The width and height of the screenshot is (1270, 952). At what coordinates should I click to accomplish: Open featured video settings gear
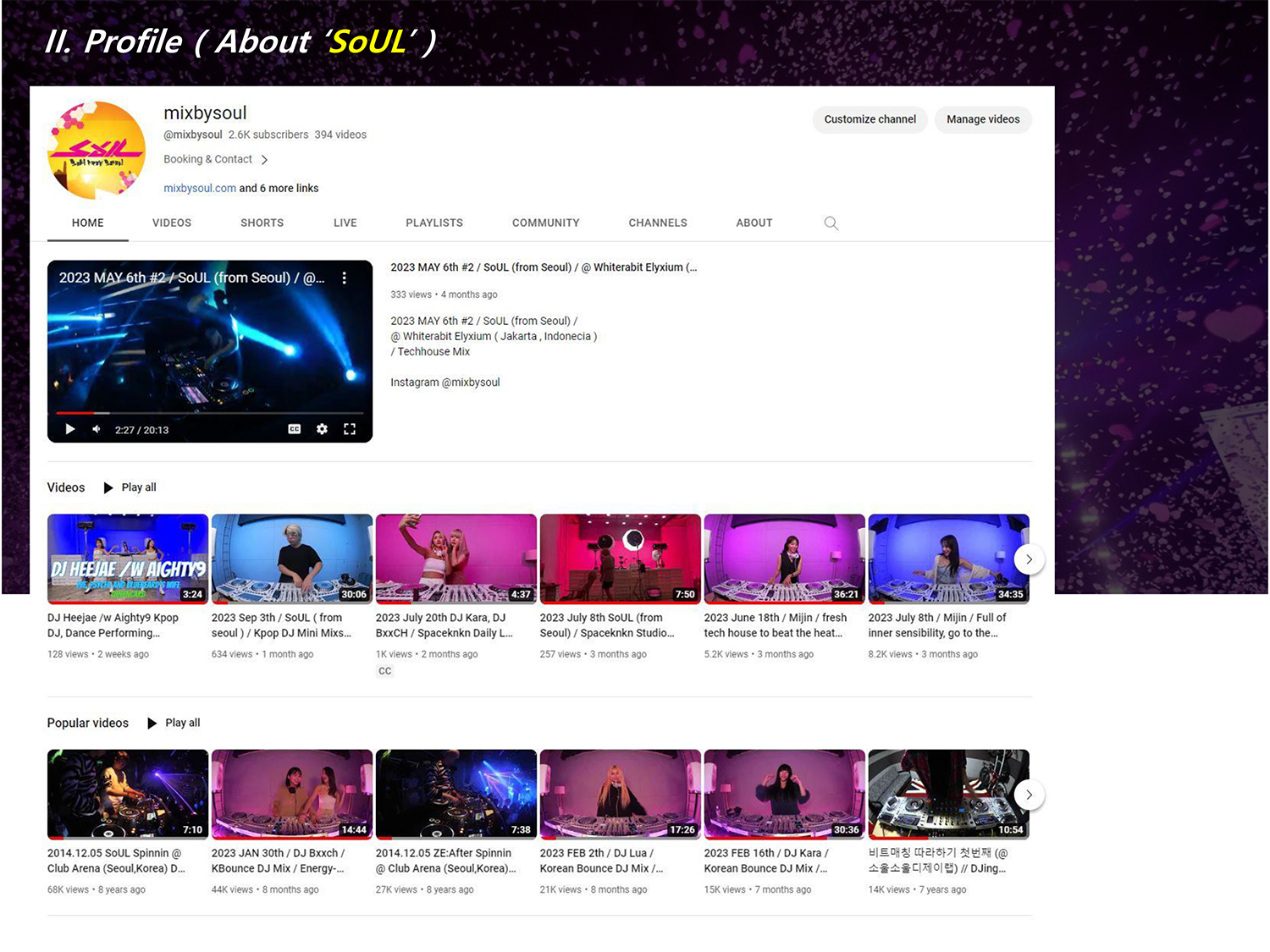322,429
